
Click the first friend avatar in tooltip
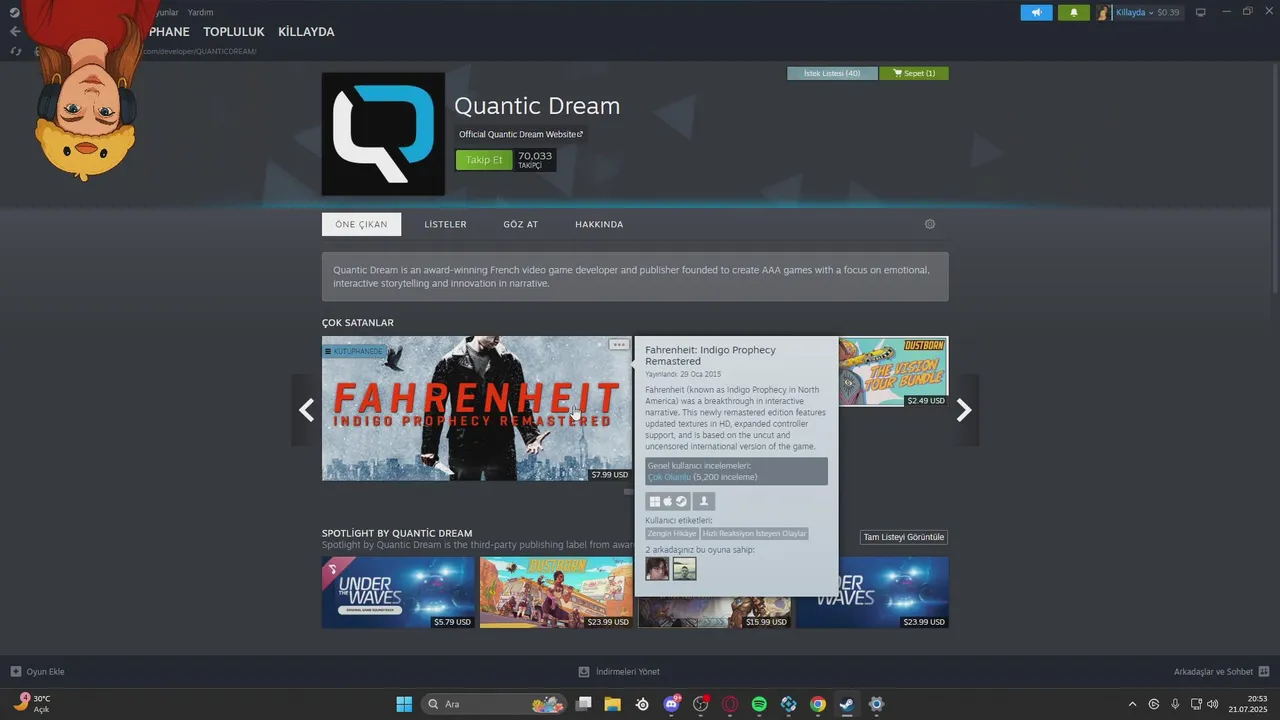point(657,569)
